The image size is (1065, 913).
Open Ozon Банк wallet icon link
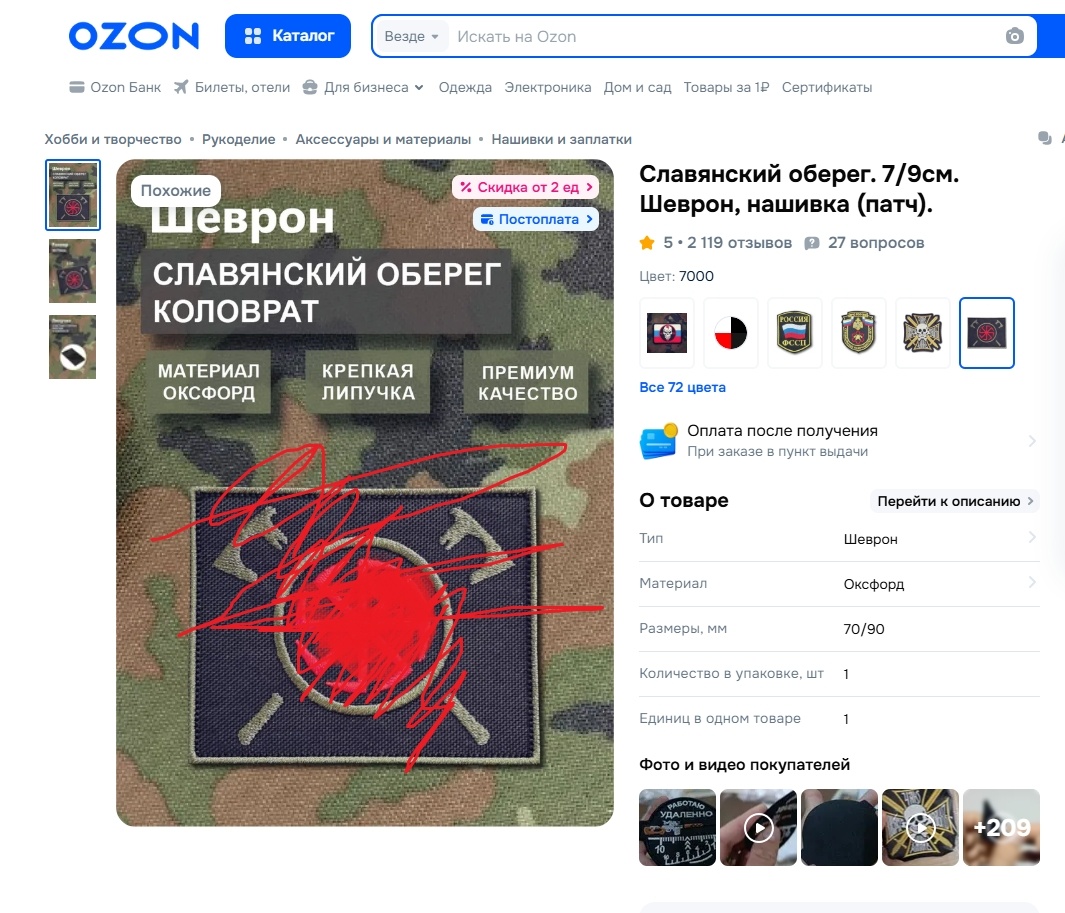(x=77, y=87)
